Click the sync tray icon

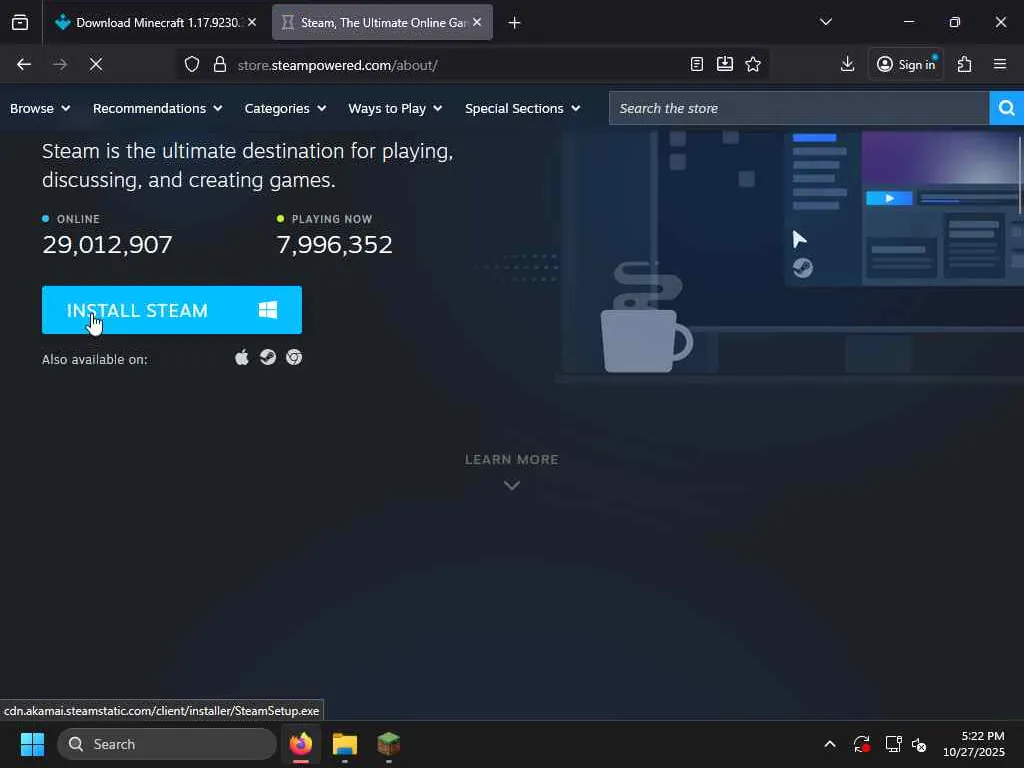[861, 744]
